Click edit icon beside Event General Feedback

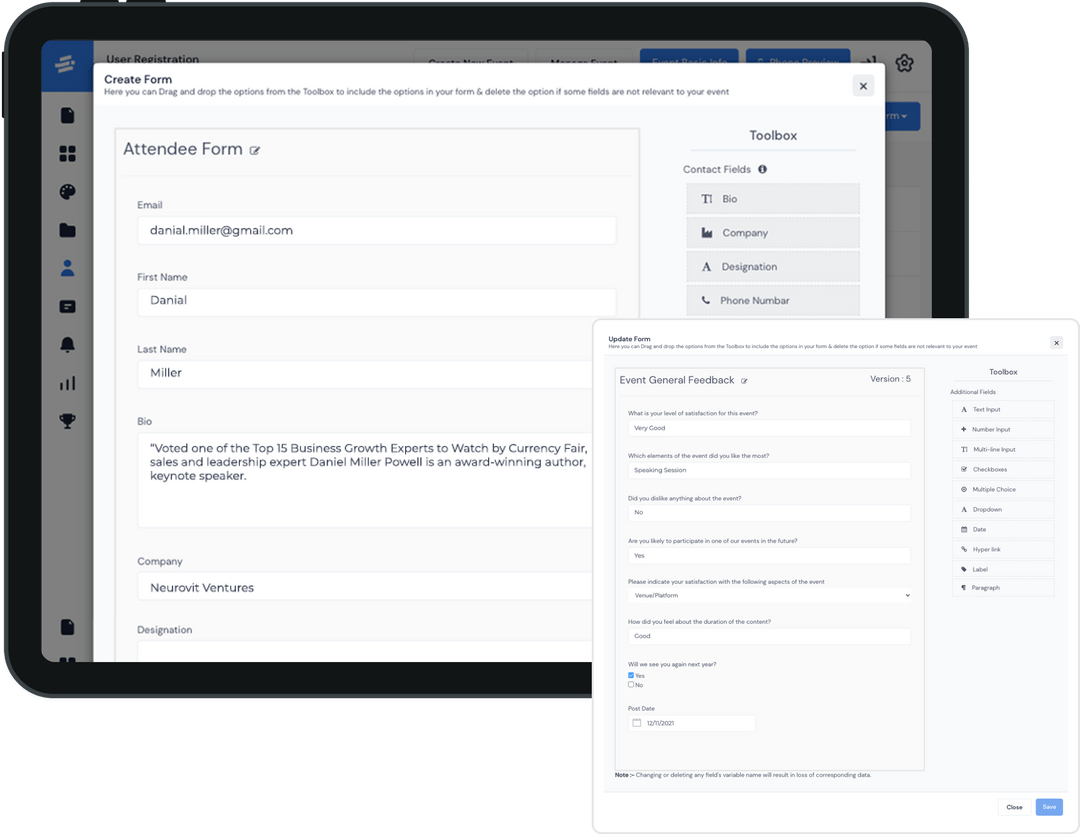point(744,381)
